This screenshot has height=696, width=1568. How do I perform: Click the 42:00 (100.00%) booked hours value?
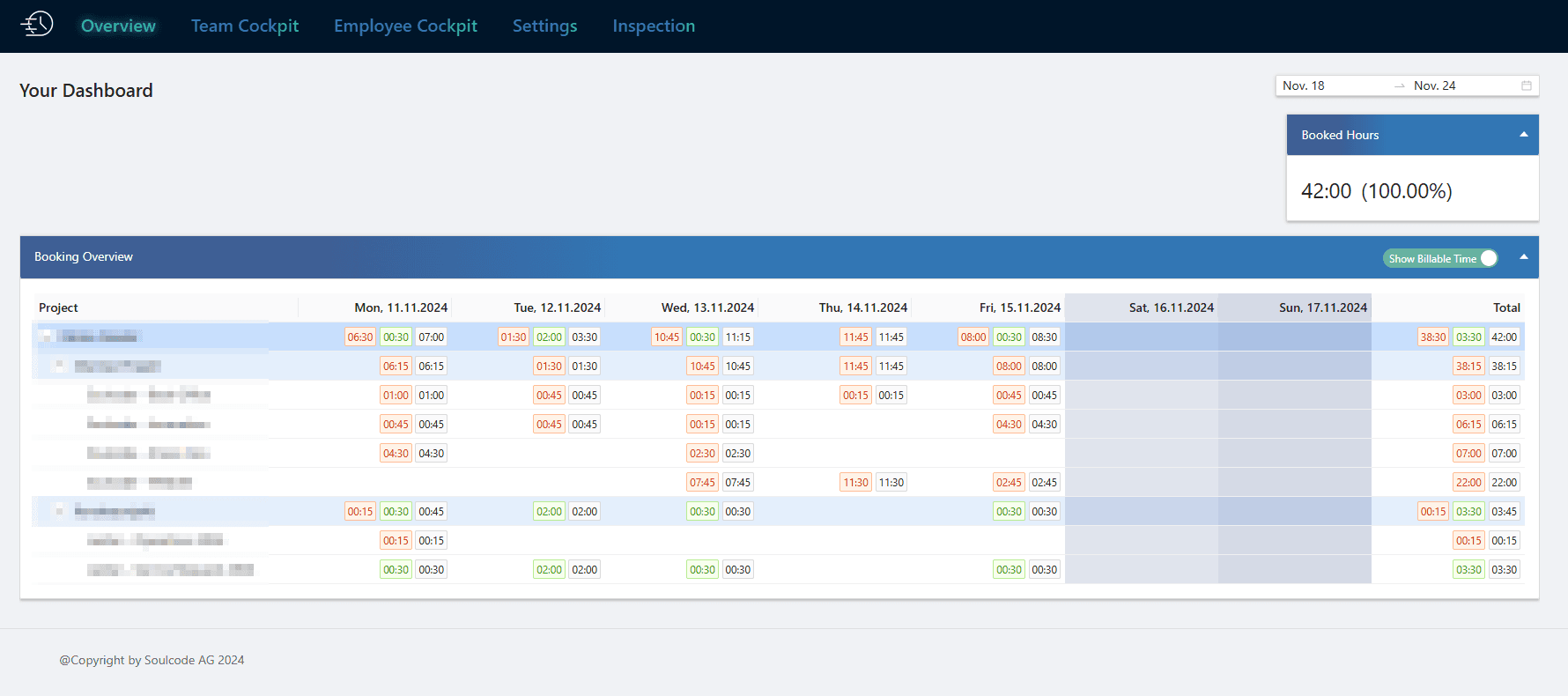point(1377,191)
